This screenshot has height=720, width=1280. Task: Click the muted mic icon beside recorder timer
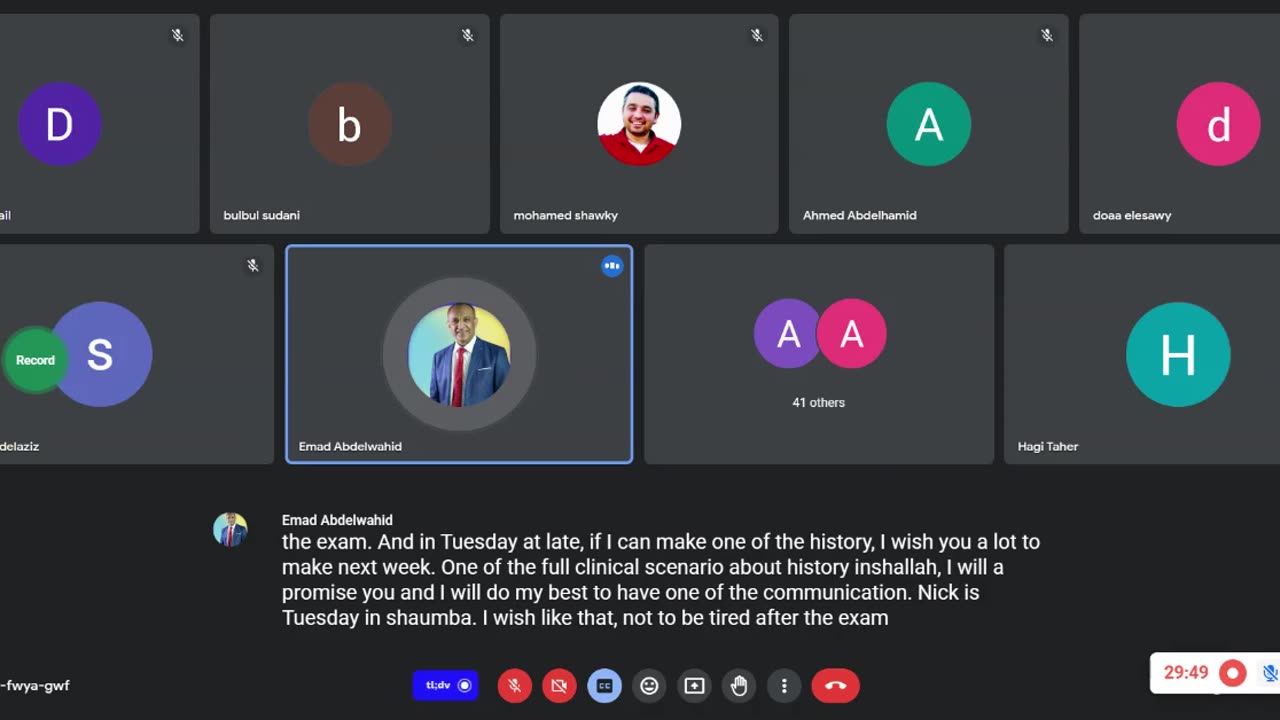point(1270,673)
